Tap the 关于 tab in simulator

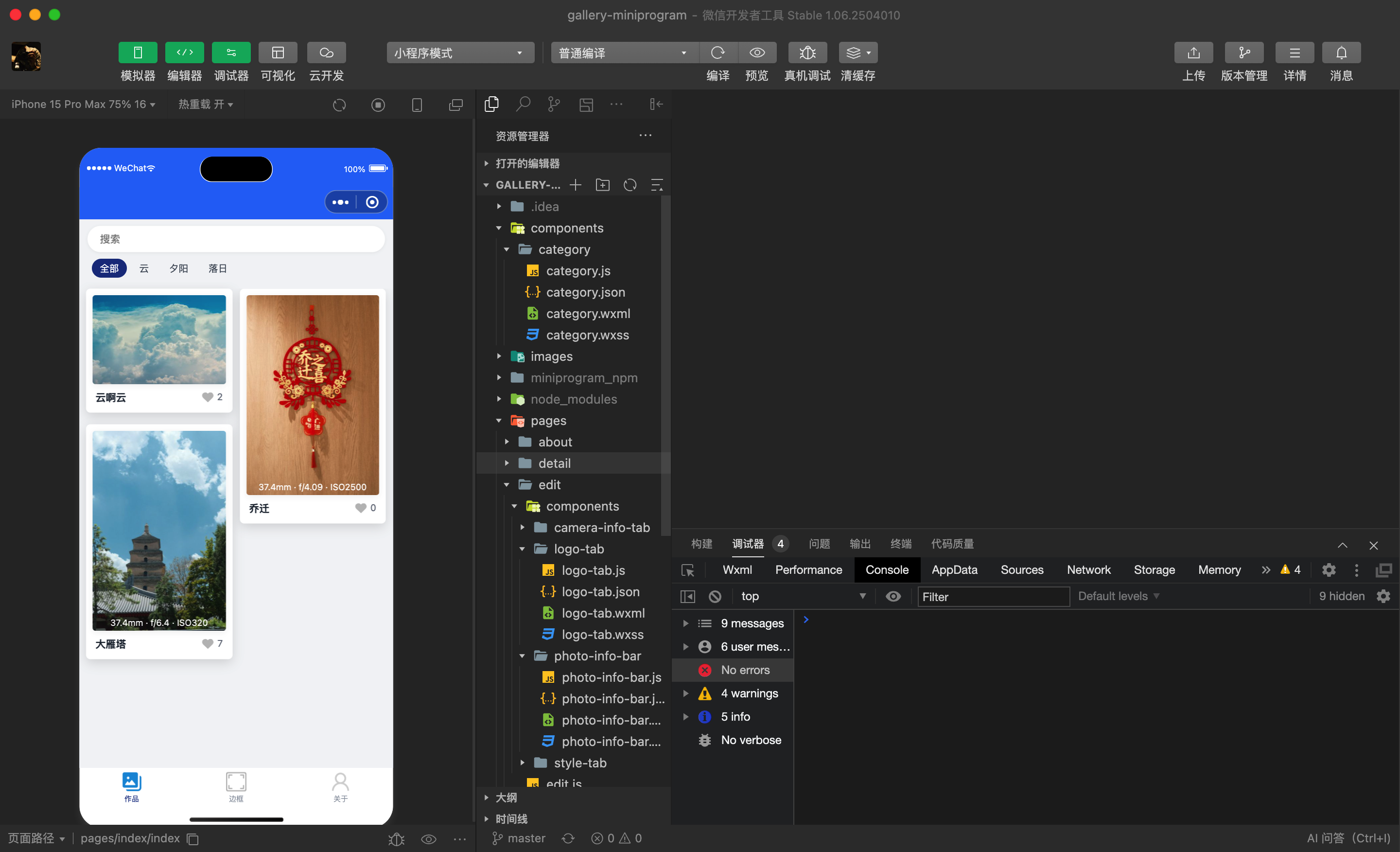coord(340,787)
